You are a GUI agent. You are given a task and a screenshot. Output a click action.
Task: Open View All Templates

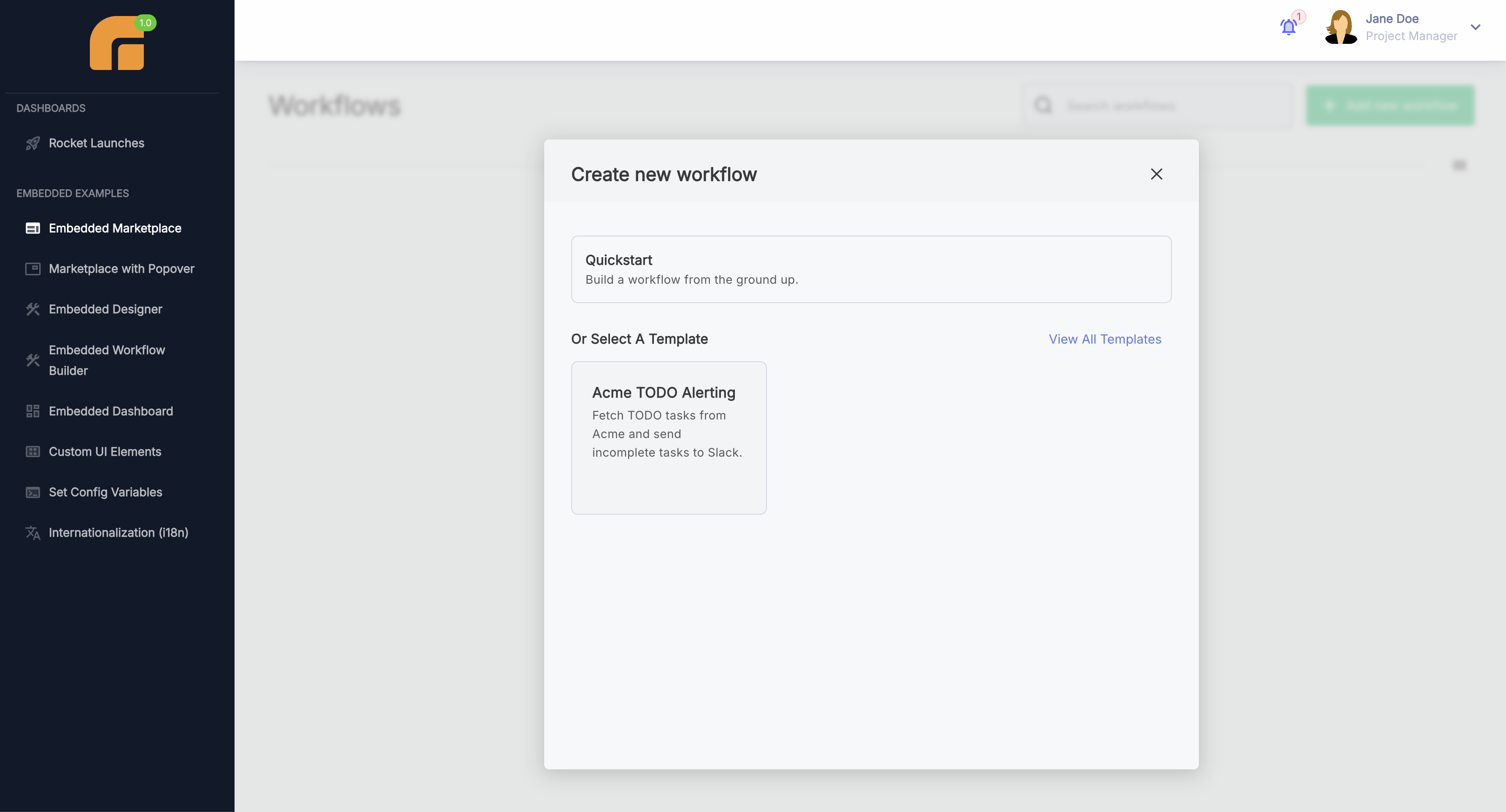tap(1104, 339)
